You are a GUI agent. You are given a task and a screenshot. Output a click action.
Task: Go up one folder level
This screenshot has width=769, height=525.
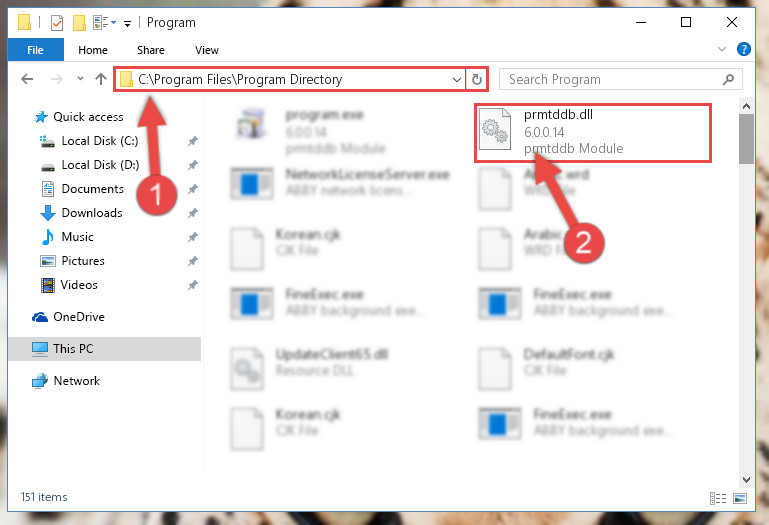click(x=101, y=79)
